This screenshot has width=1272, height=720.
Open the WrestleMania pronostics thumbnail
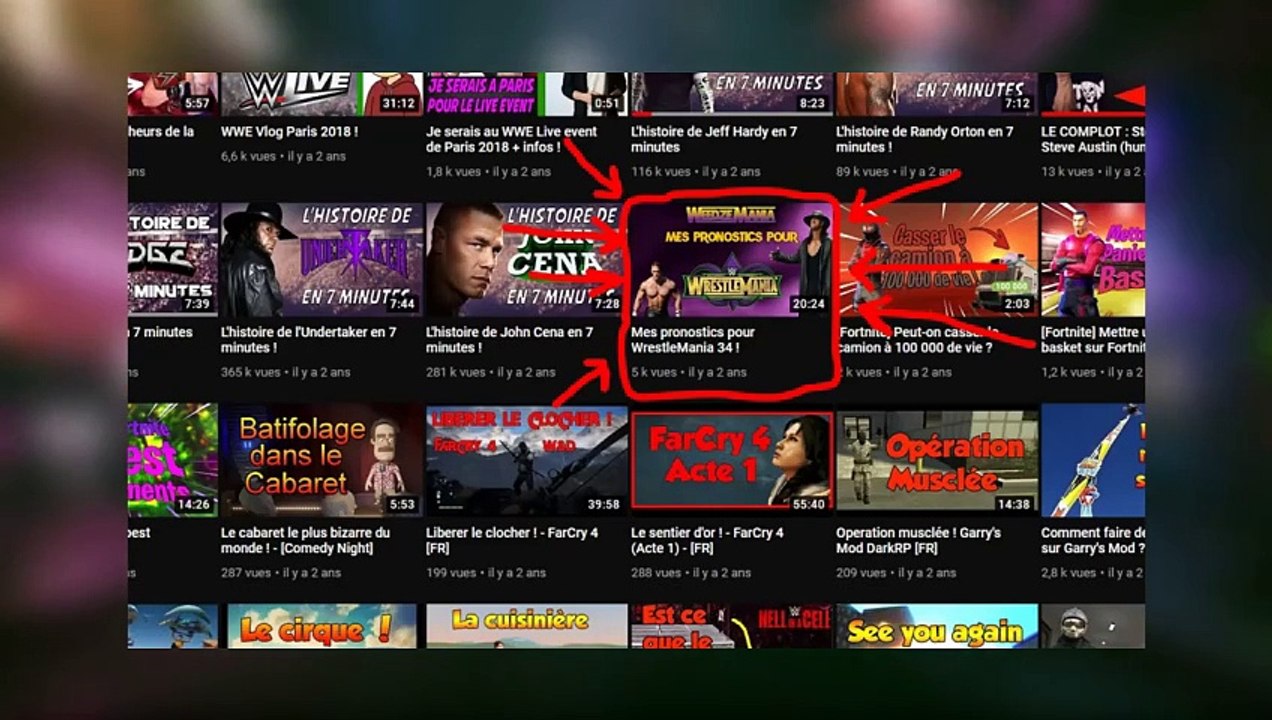coord(731,260)
